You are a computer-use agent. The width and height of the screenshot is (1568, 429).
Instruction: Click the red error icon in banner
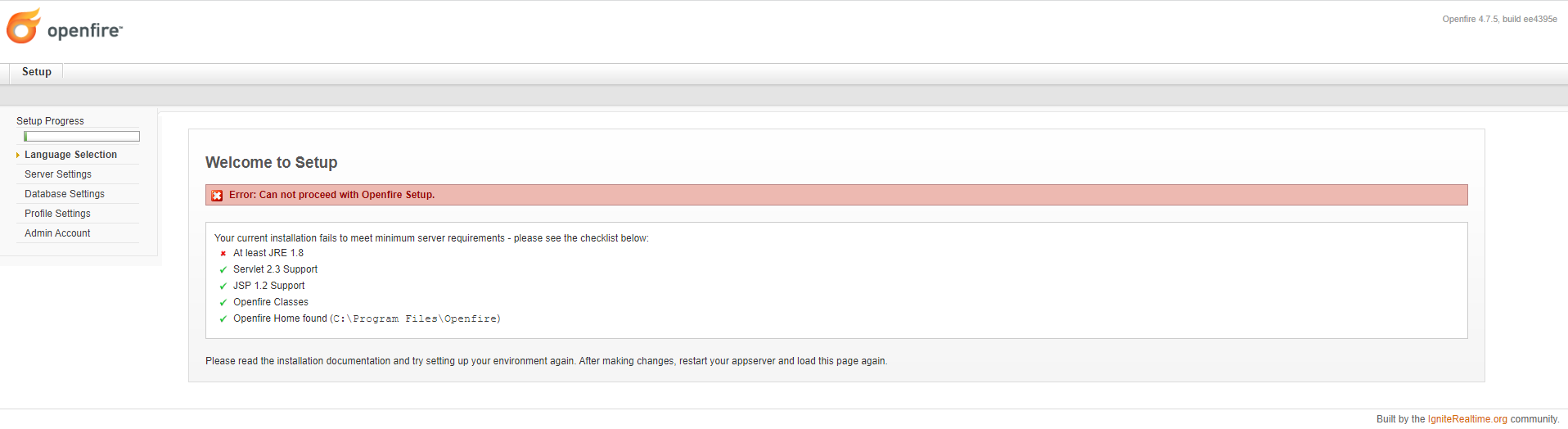217,196
